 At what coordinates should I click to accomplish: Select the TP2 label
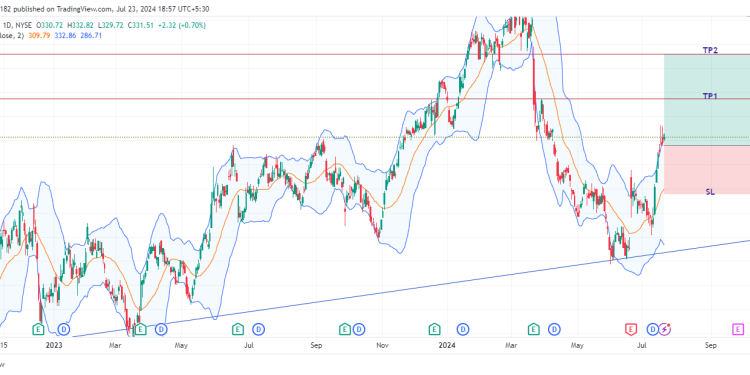[x=710, y=50]
